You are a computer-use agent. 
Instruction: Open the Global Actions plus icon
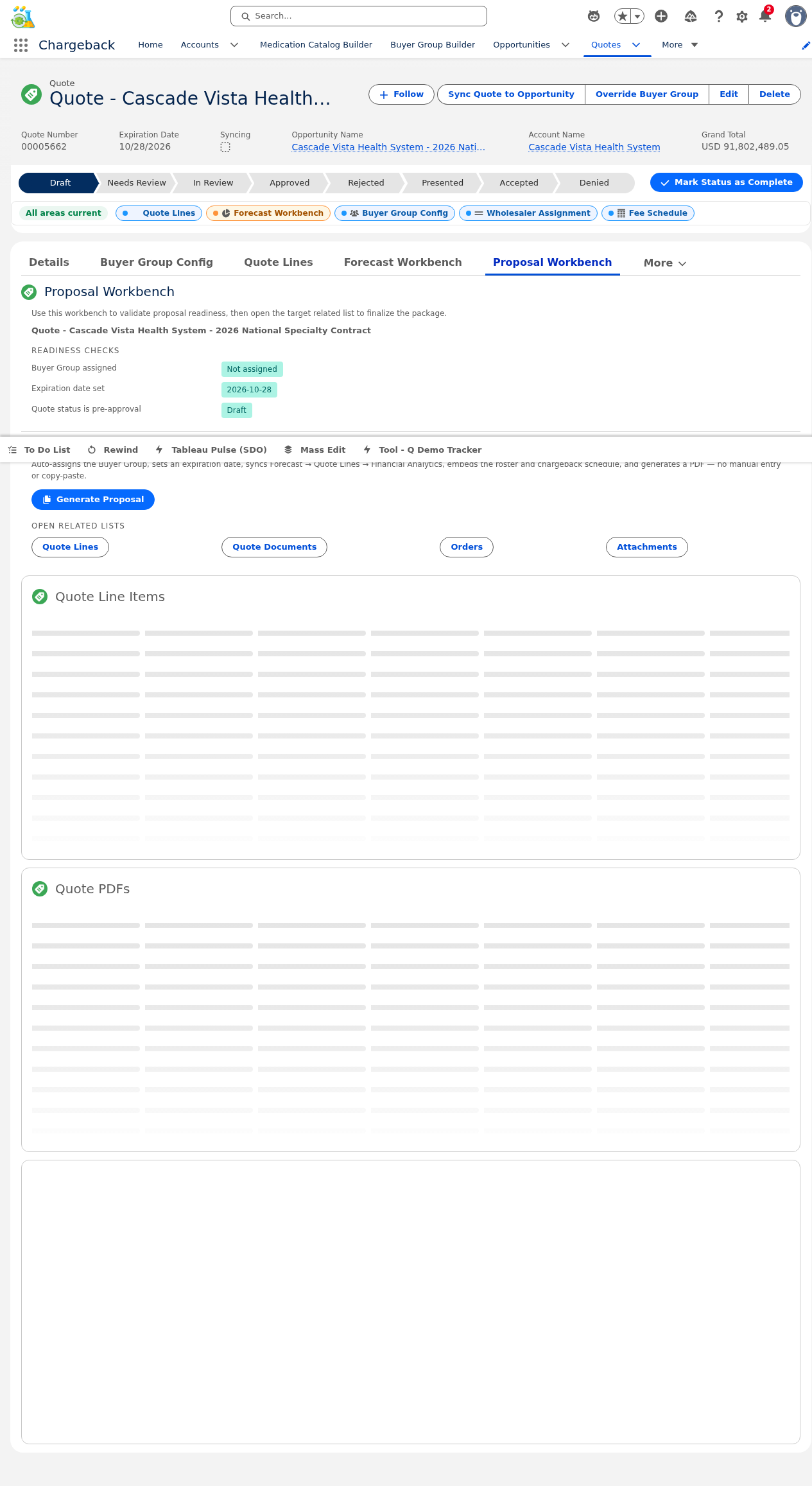(x=661, y=16)
